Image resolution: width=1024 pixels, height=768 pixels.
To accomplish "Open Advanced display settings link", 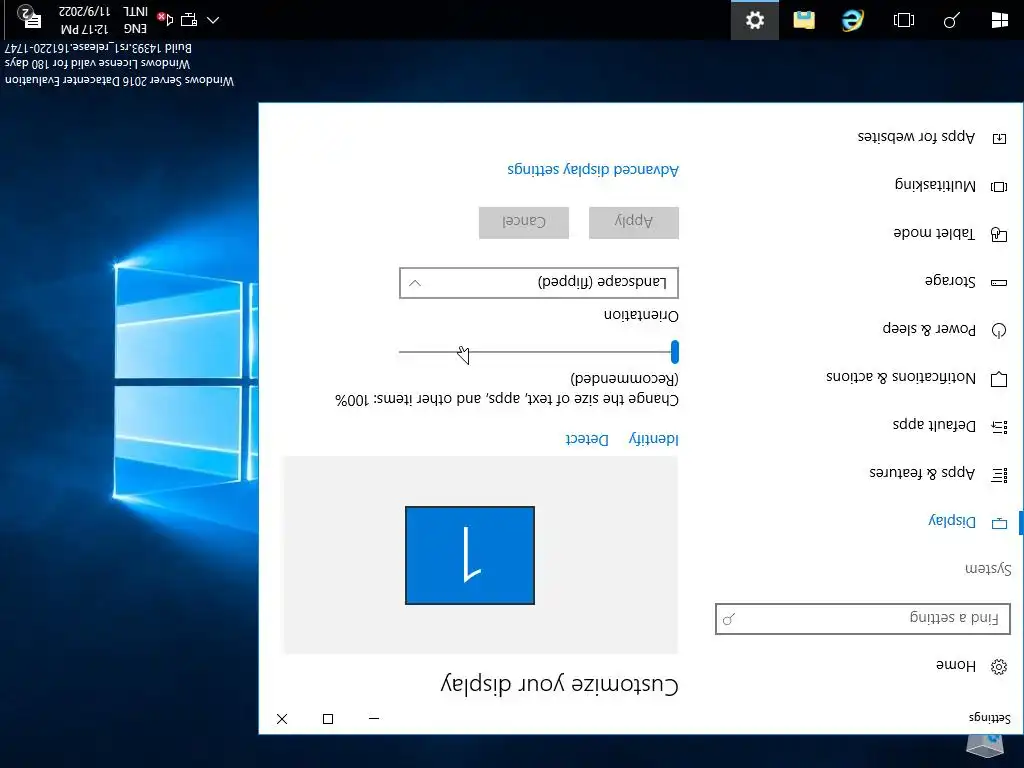I will tap(593, 170).
